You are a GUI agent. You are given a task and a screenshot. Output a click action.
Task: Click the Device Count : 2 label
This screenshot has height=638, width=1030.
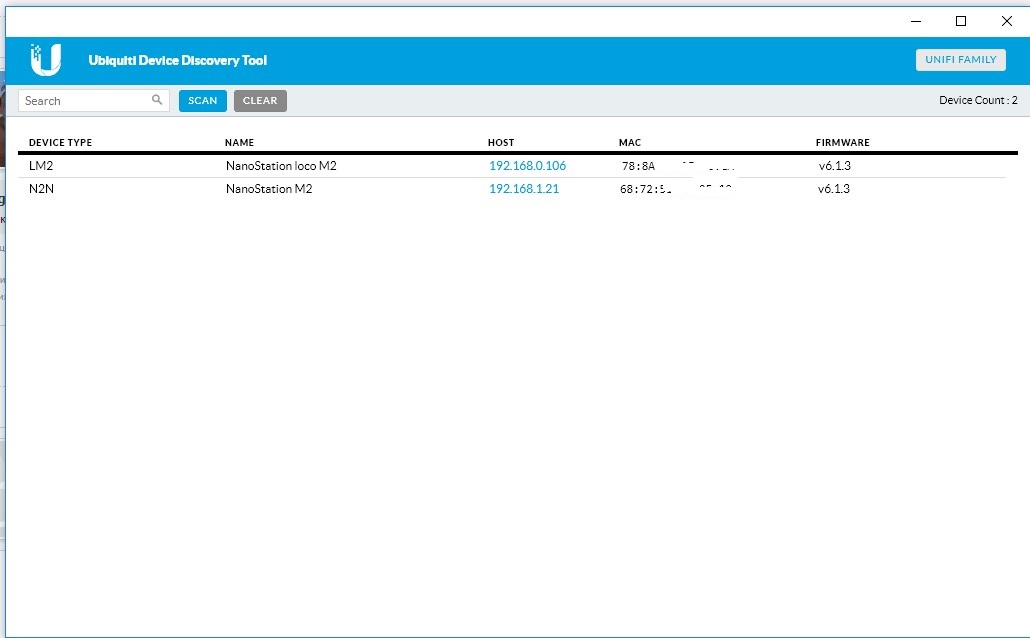tap(978, 100)
